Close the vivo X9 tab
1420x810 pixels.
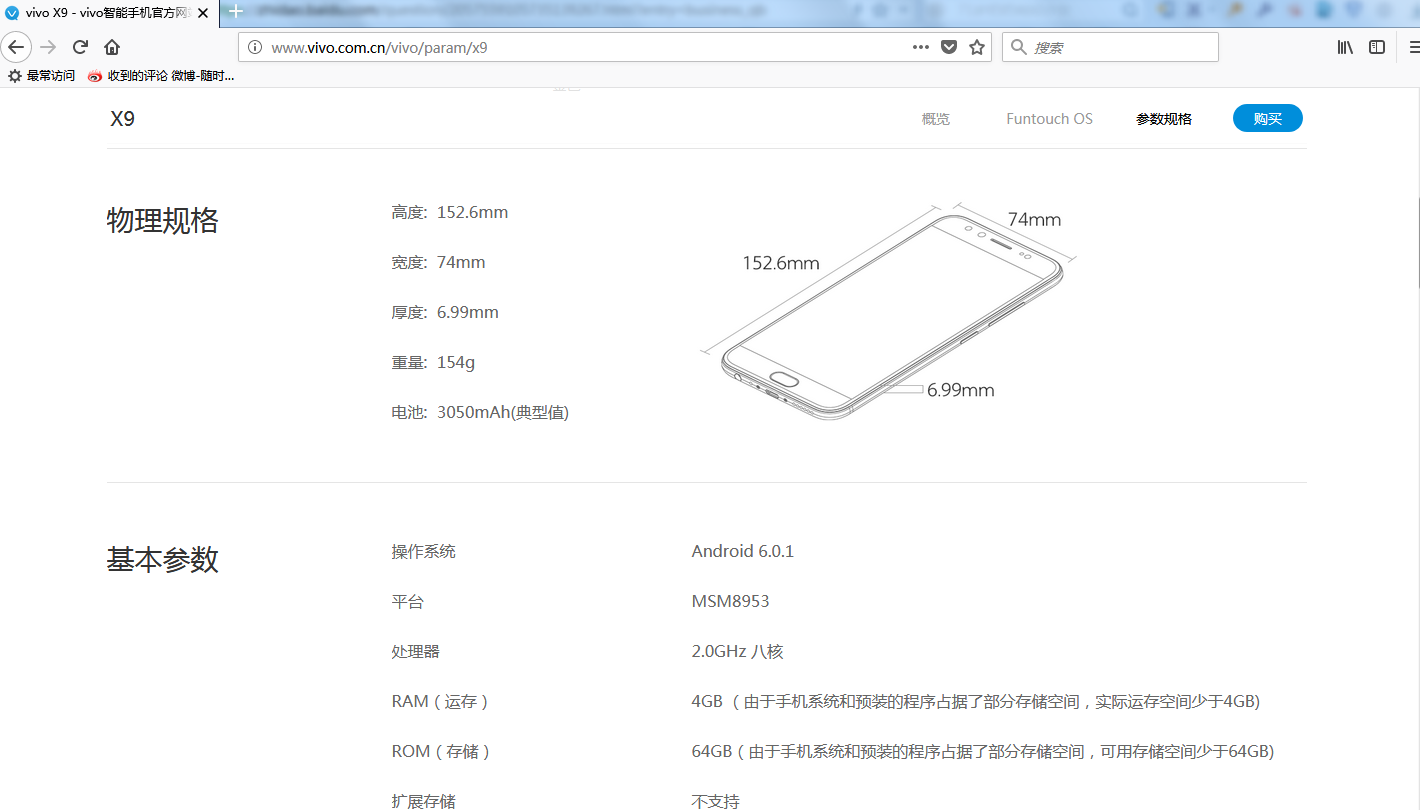(203, 13)
